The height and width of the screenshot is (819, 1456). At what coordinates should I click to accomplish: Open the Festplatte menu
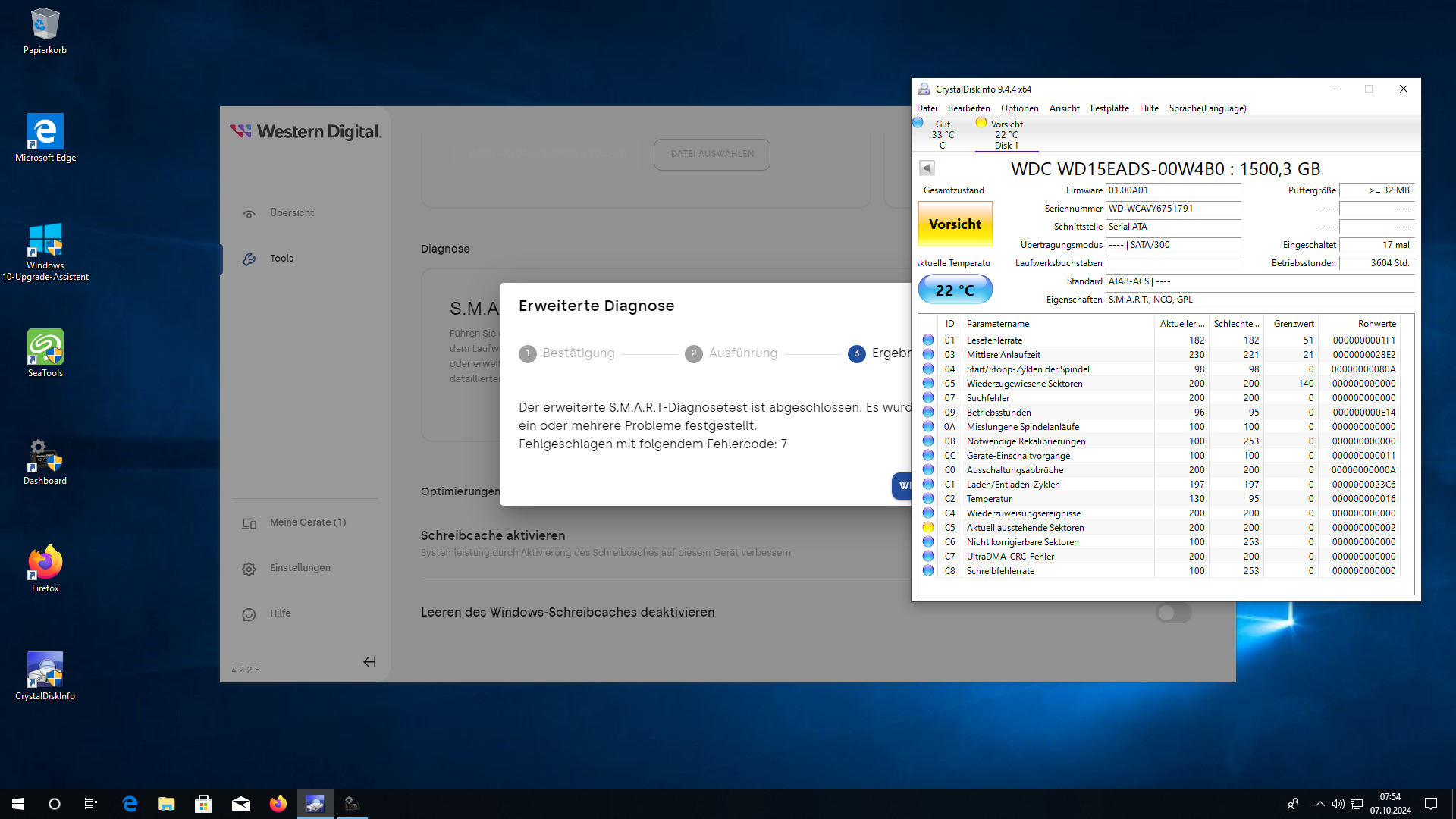[x=1109, y=108]
